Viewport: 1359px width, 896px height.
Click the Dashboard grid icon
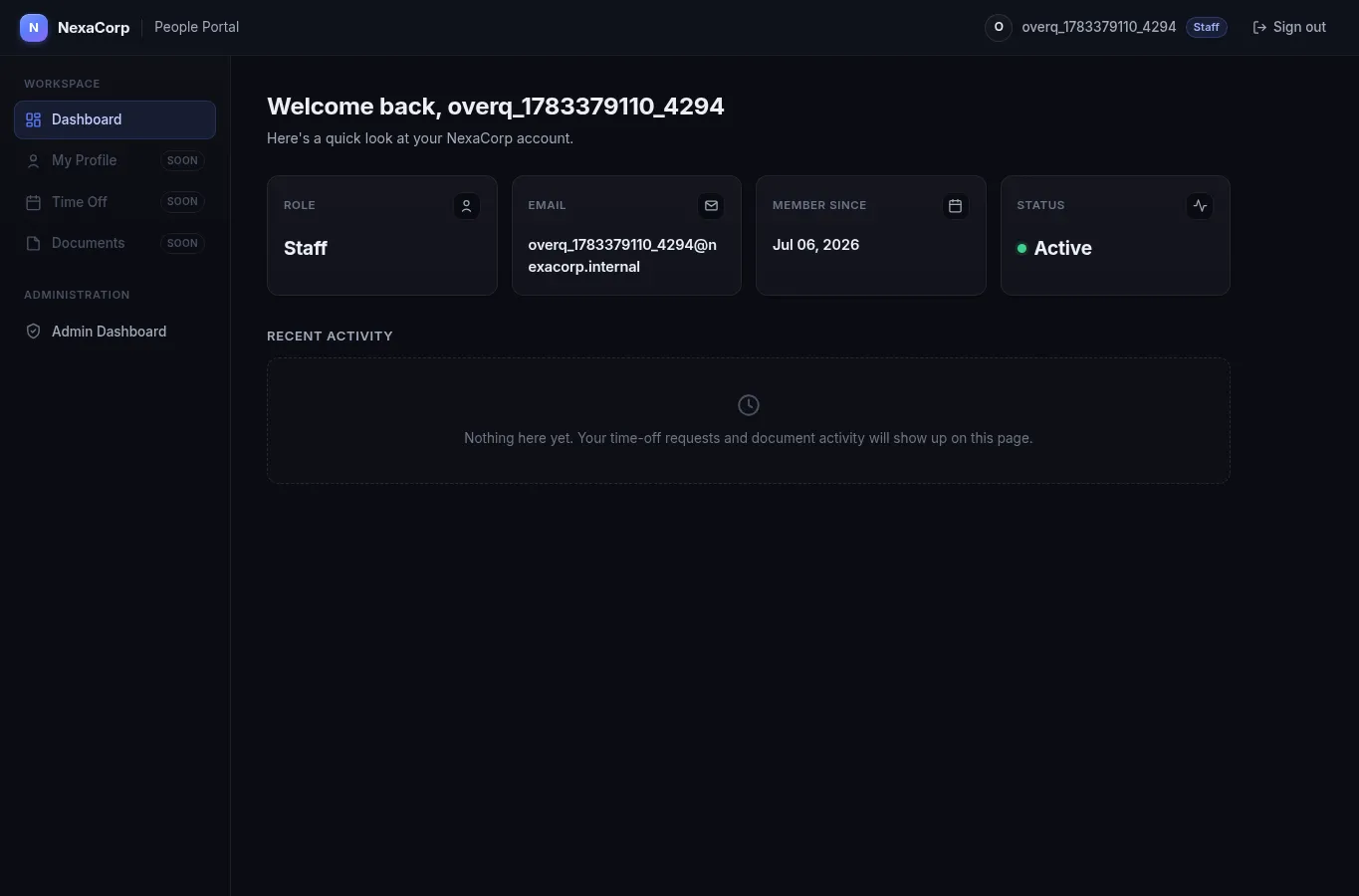33,119
